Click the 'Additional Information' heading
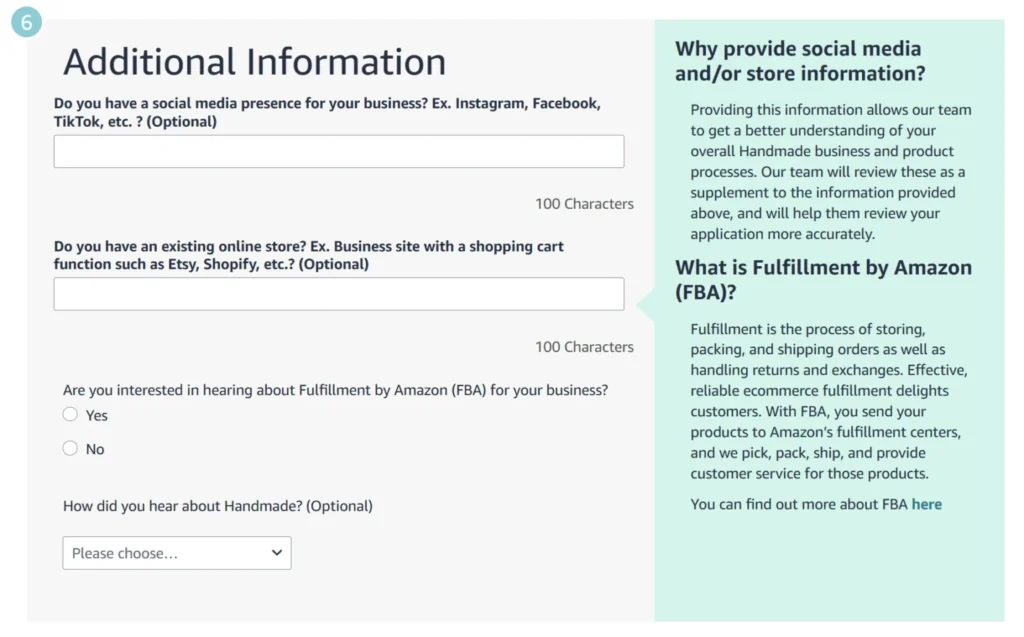Image resolution: width=1024 pixels, height=637 pixels. [254, 62]
